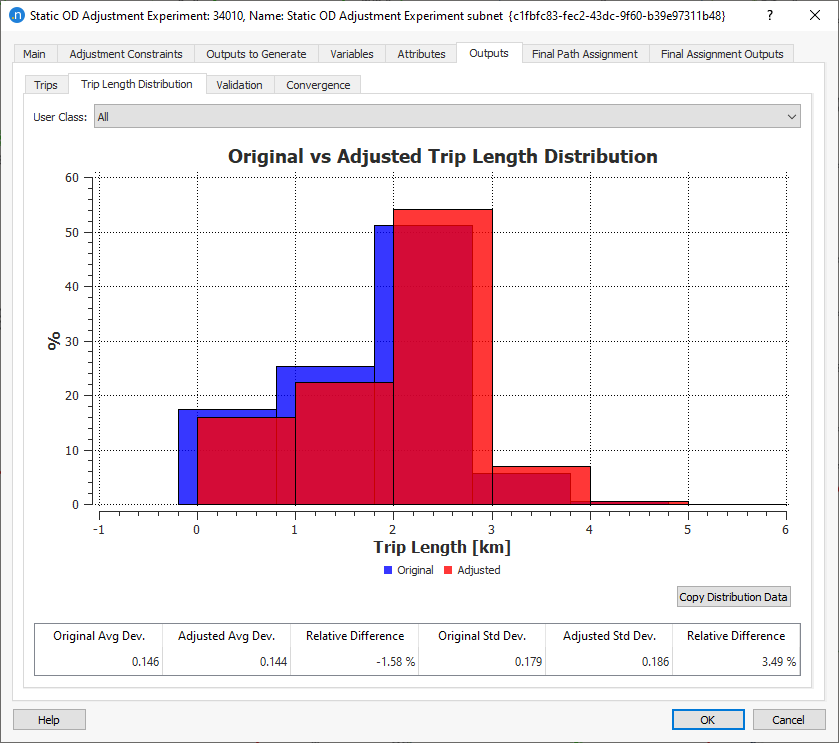This screenshot has height=743, width=839.
Task: Switch to the Variables tab
Action: 351,53
